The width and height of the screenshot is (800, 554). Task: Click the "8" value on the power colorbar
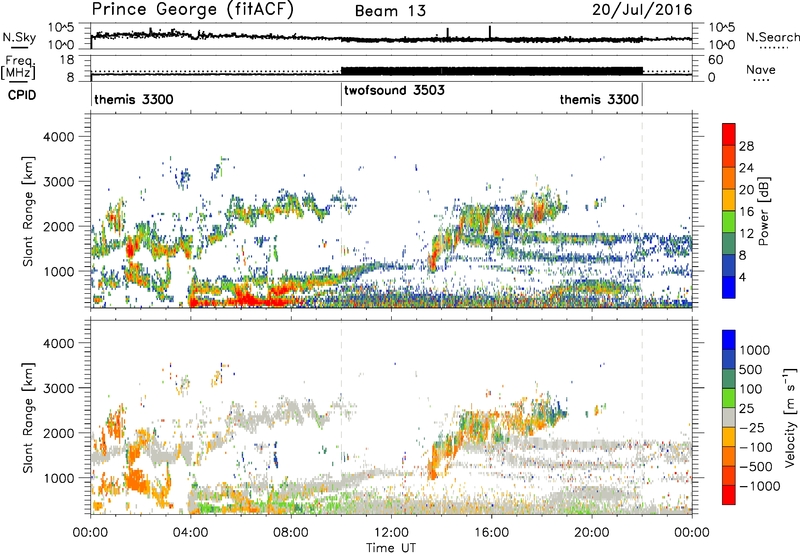(x=743, y=256)
